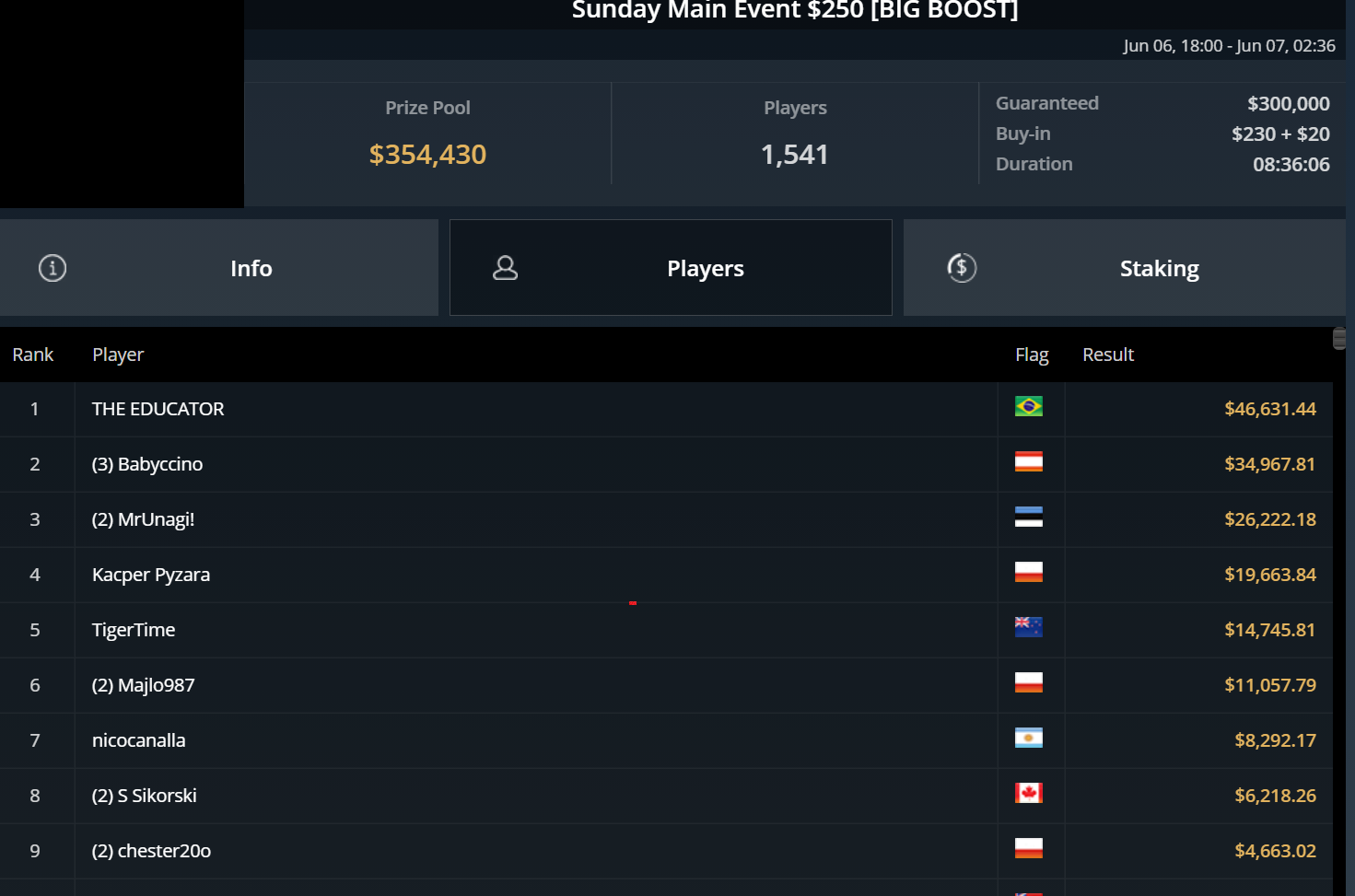The image size is (1355, 896).
Task: Click the Player column header
Action: pos(118,355)
